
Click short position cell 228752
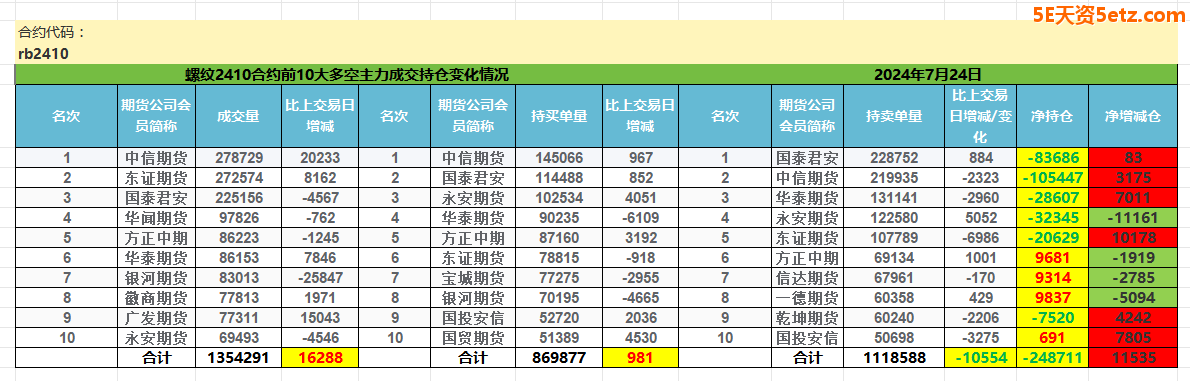[x=894, y=159]
